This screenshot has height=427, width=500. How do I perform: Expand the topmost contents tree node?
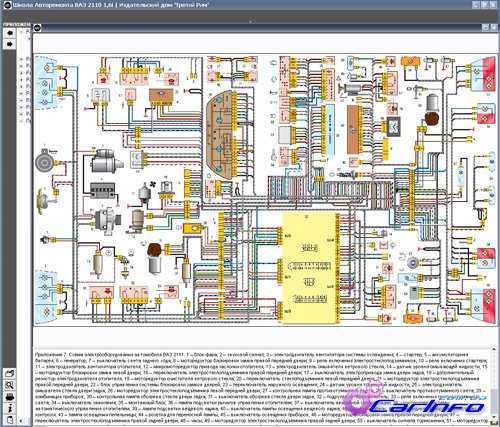click(x=22, y=32)
